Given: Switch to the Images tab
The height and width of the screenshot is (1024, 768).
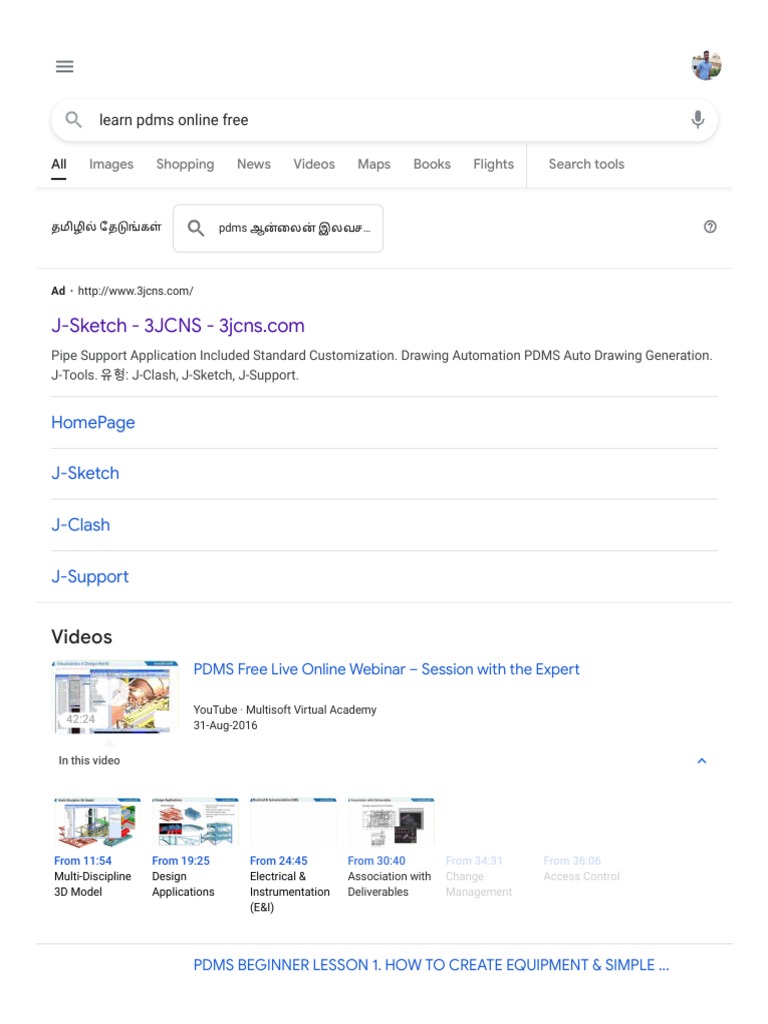Looking at the screenshot, I should pyautogui.click(x=111, y=165).
